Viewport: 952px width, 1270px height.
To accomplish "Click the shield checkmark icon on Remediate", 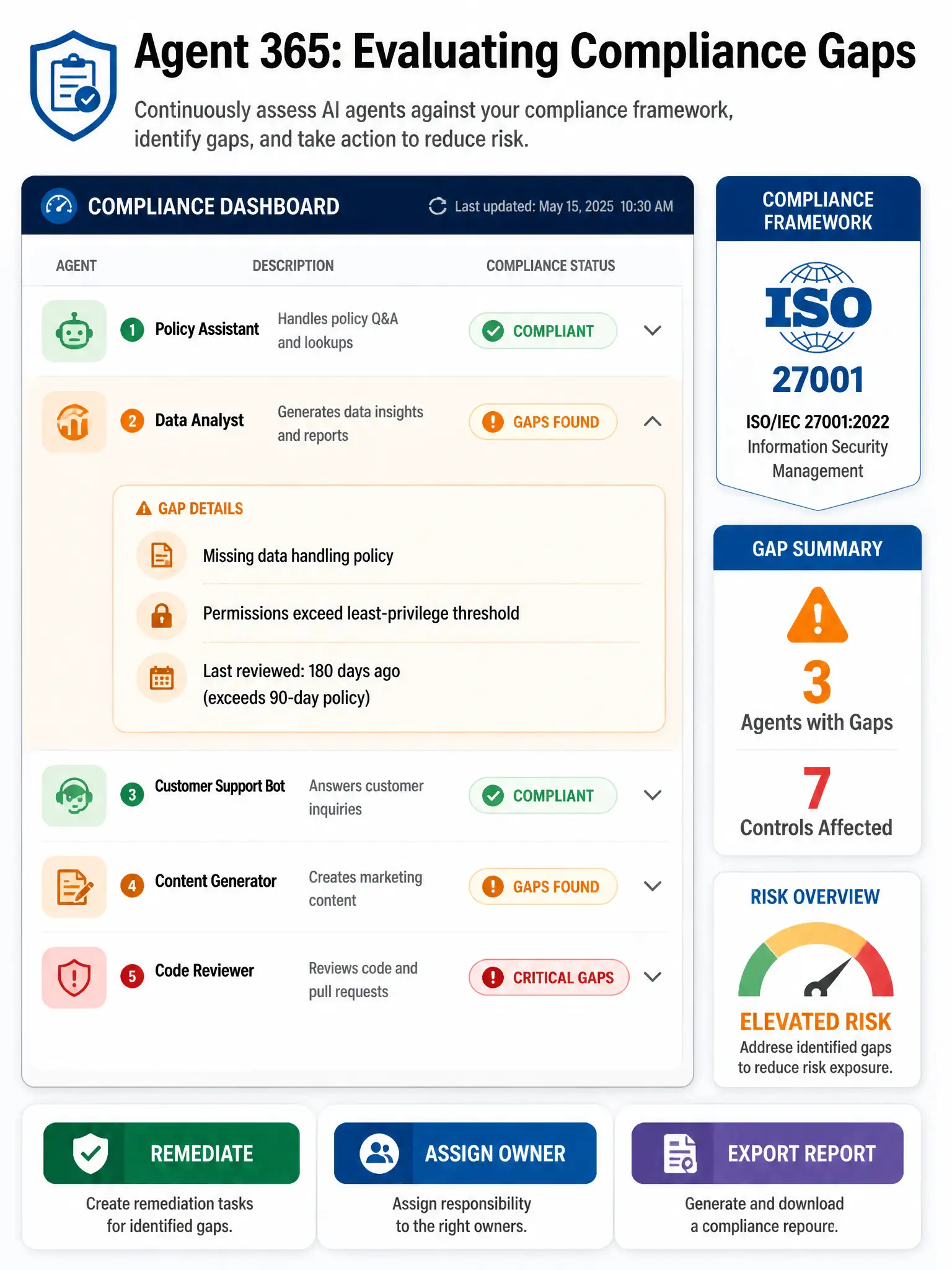I will click(x=90, y=1153).
